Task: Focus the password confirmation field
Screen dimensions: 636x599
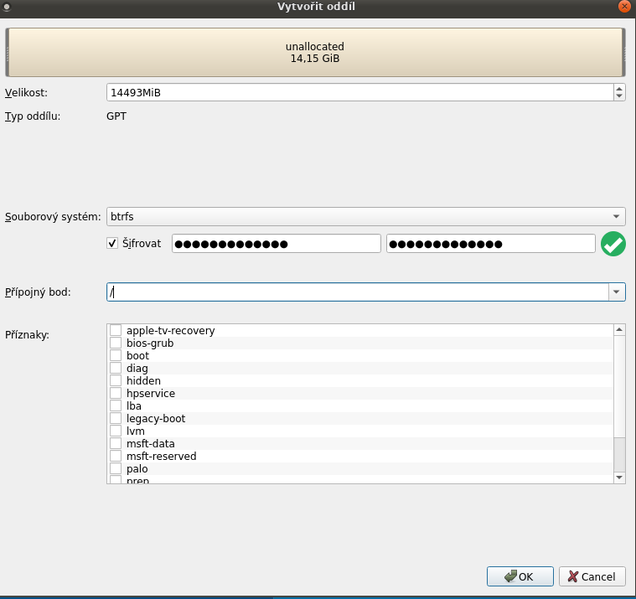Action: [490, 244]
